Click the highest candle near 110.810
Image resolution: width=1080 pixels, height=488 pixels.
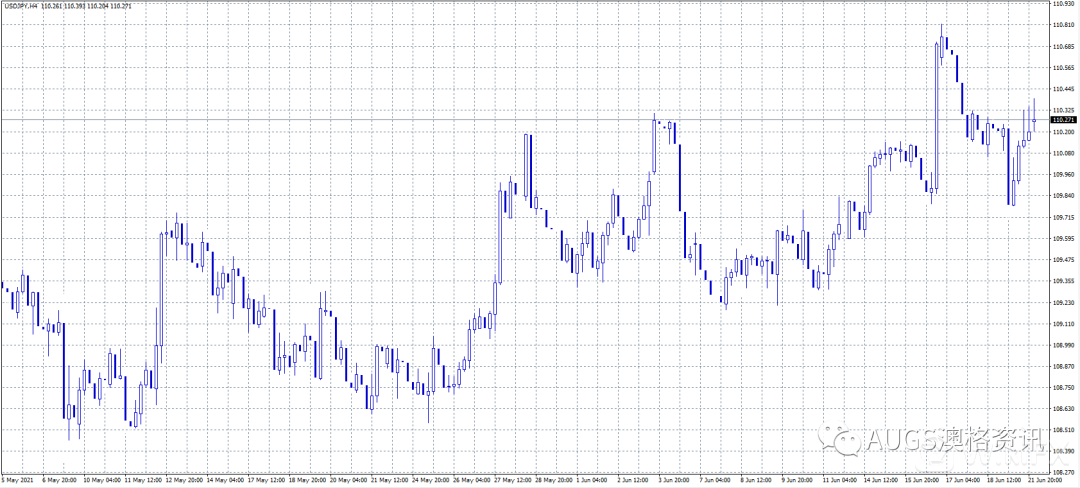coord(941,45)
